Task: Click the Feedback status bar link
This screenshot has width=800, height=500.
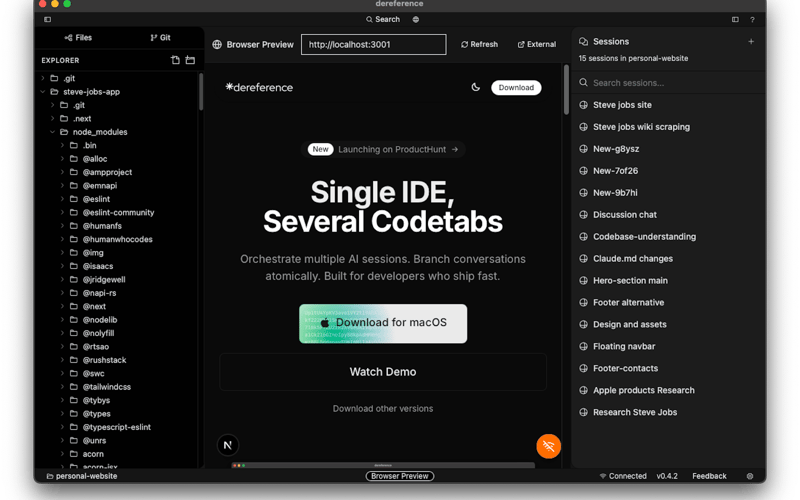Action: click(x=709, y=476)
